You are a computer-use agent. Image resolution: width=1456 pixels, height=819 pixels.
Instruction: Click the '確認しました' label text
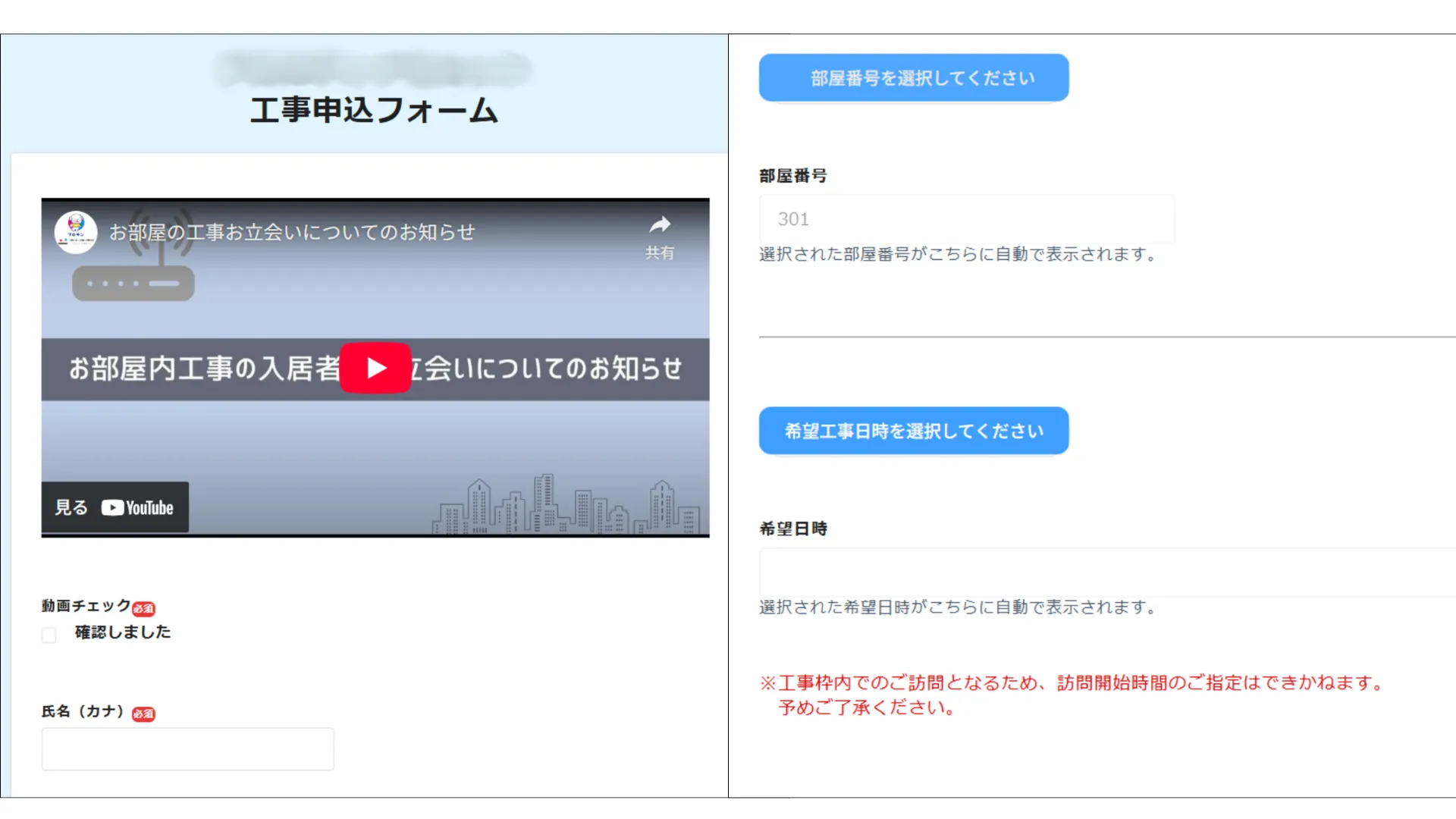(x=123, y=632)
